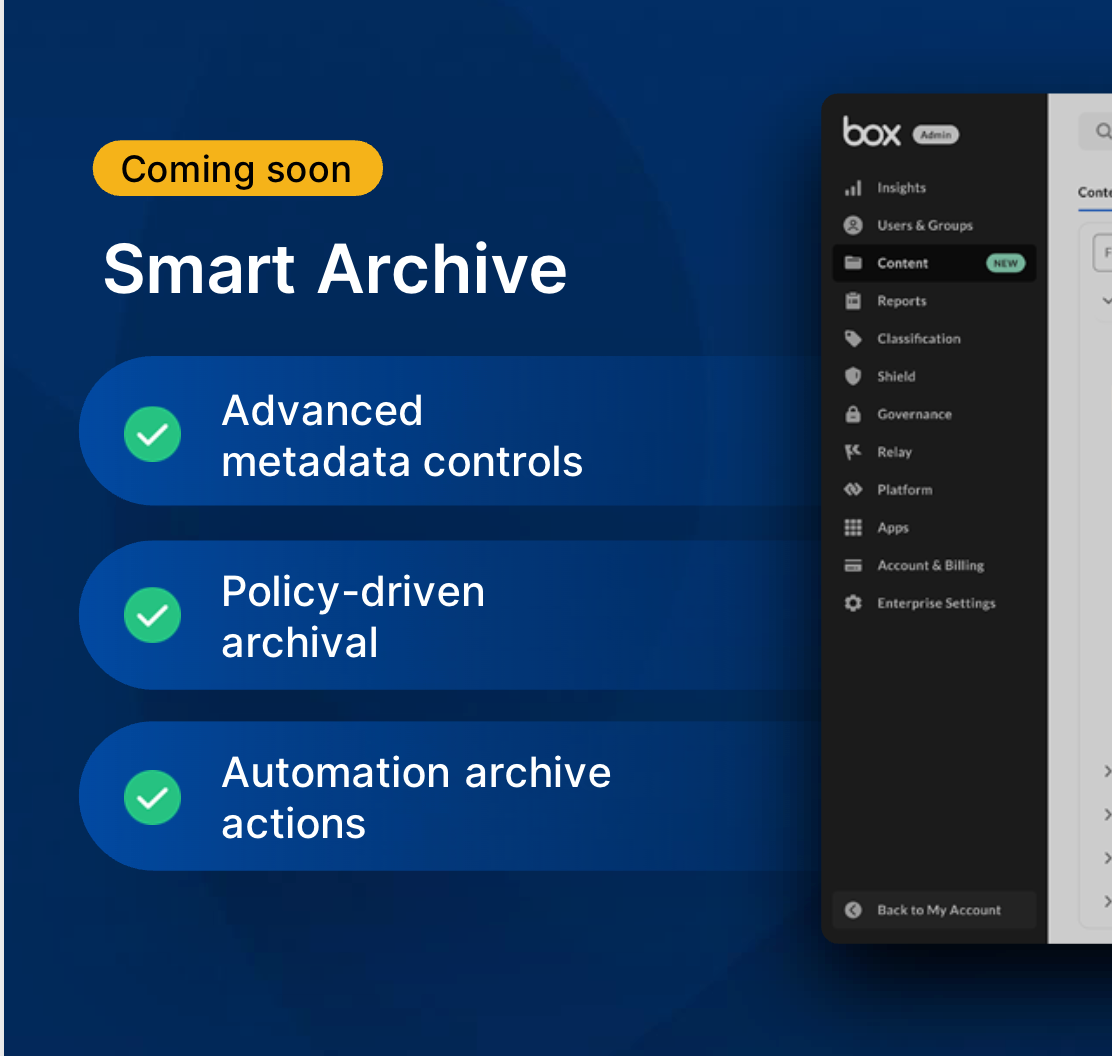Click the Smart Archive heading
1112x1056 pixels.
coord(335,269)
